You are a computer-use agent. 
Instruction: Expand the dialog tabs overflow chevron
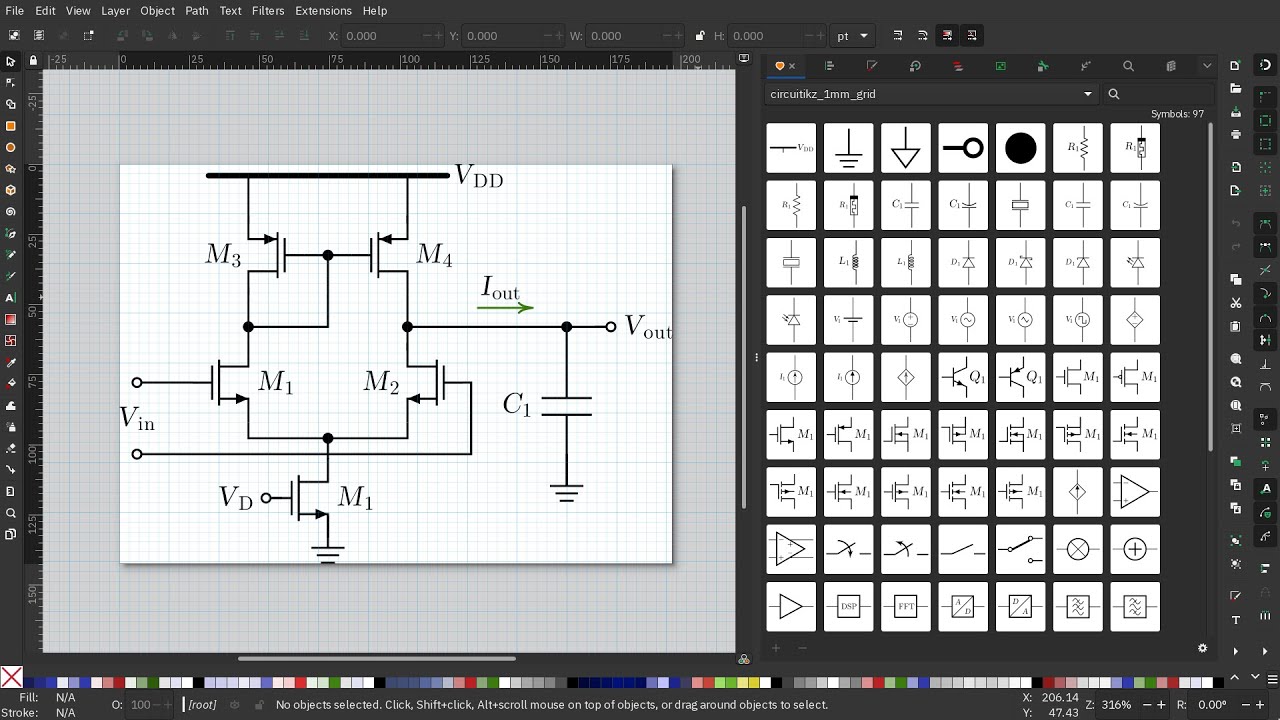pos(1207,66)
